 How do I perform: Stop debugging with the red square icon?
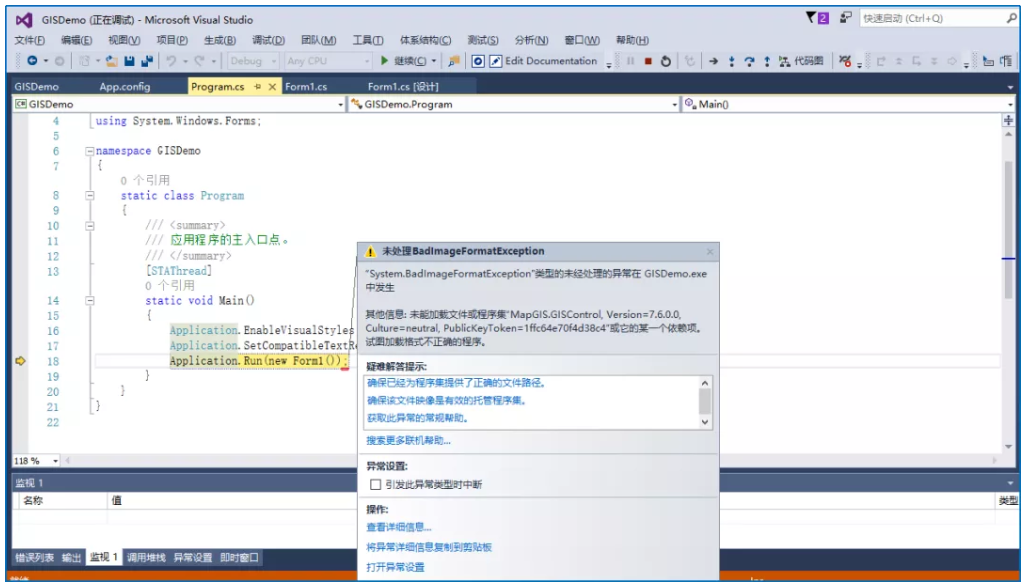(648, 61)
